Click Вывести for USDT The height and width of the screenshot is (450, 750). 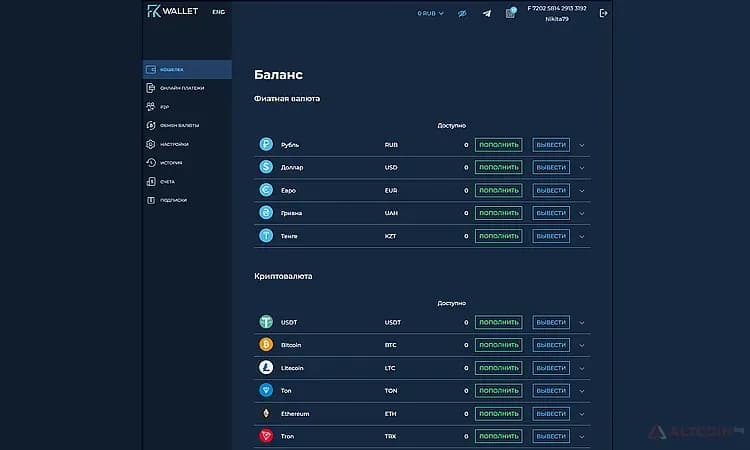pyautogui.click(x=551, y=322)
